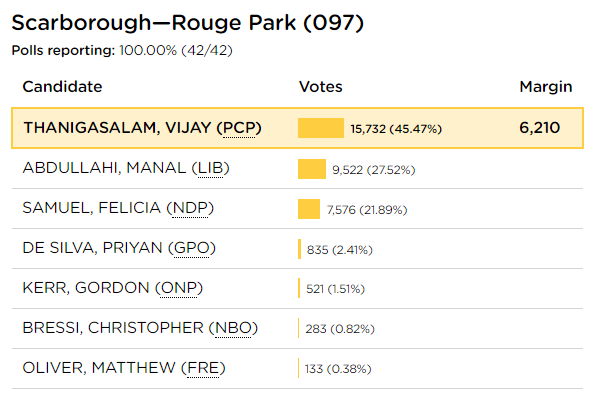Screen dimensions: 597x410
Task: Select the 15,732 (45.47%) vote count
Action: (396, 129)
